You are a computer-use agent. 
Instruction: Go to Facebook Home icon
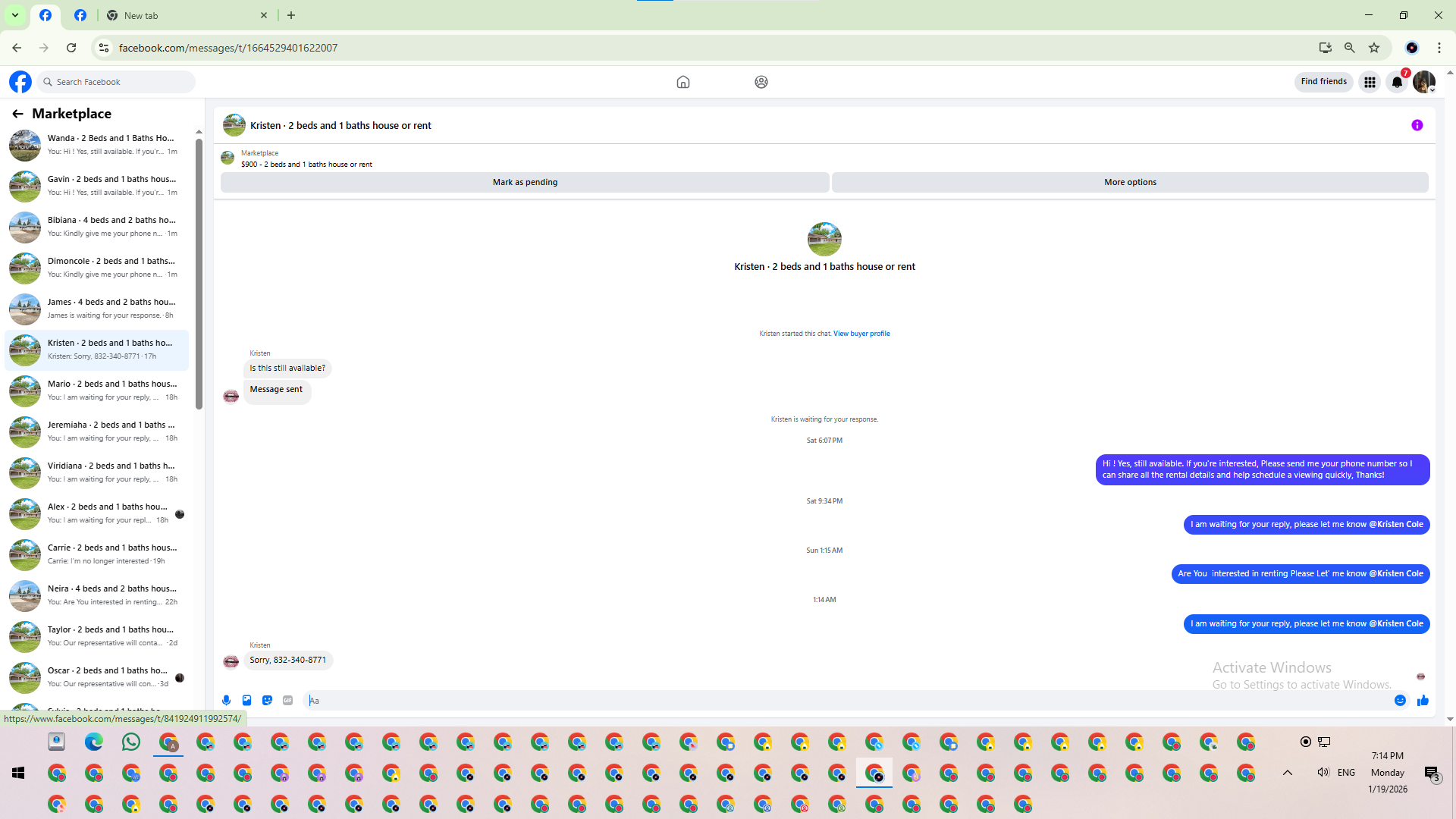682,82
